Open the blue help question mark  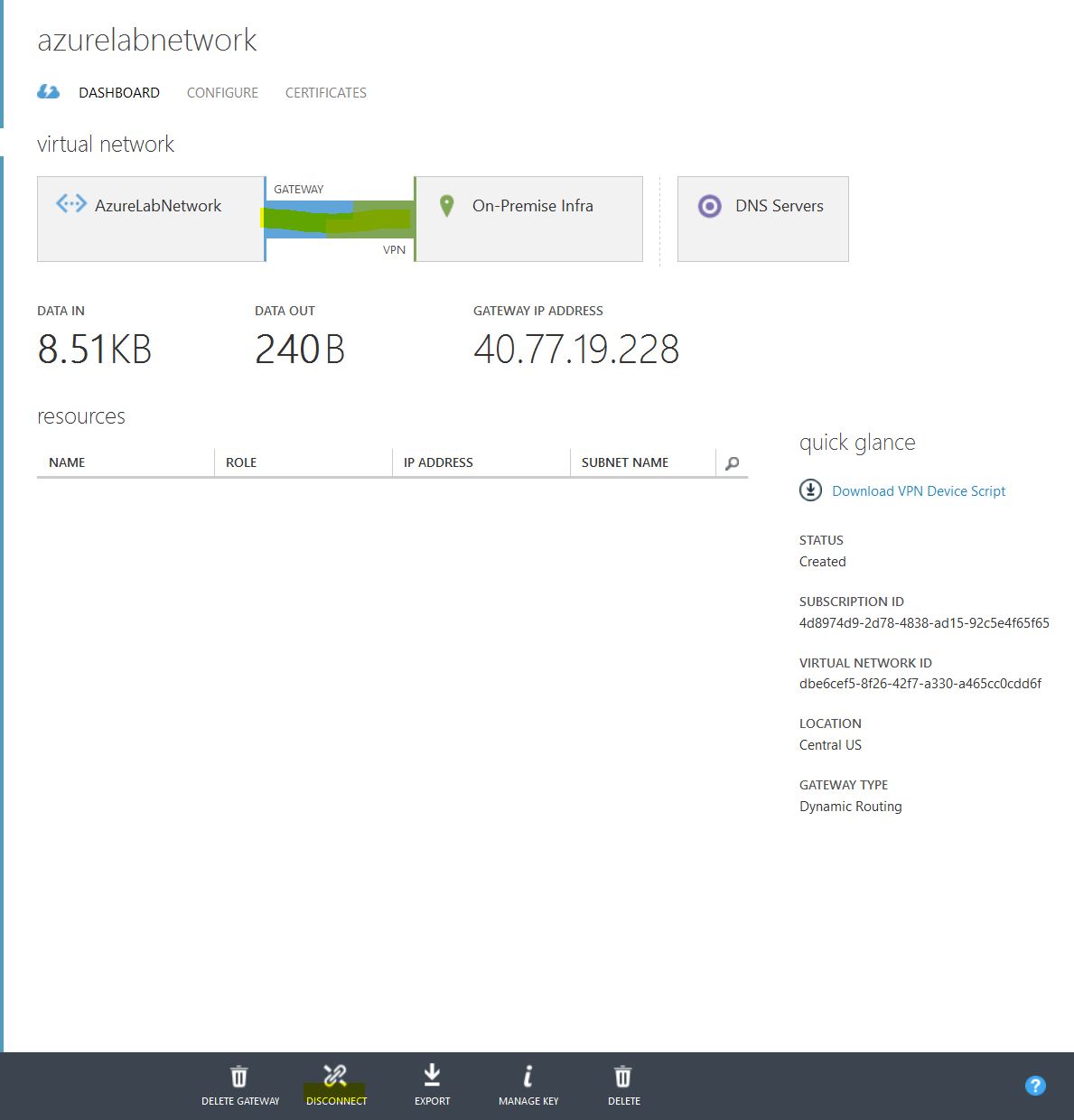1035,1086
